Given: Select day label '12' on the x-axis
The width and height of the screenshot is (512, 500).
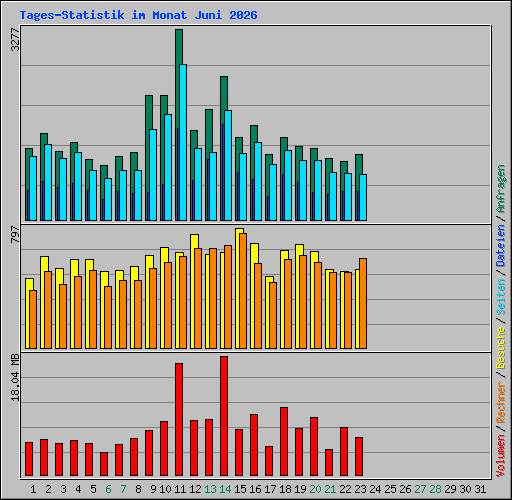Looking at the screenshot, I should click(x=195, y=489).
